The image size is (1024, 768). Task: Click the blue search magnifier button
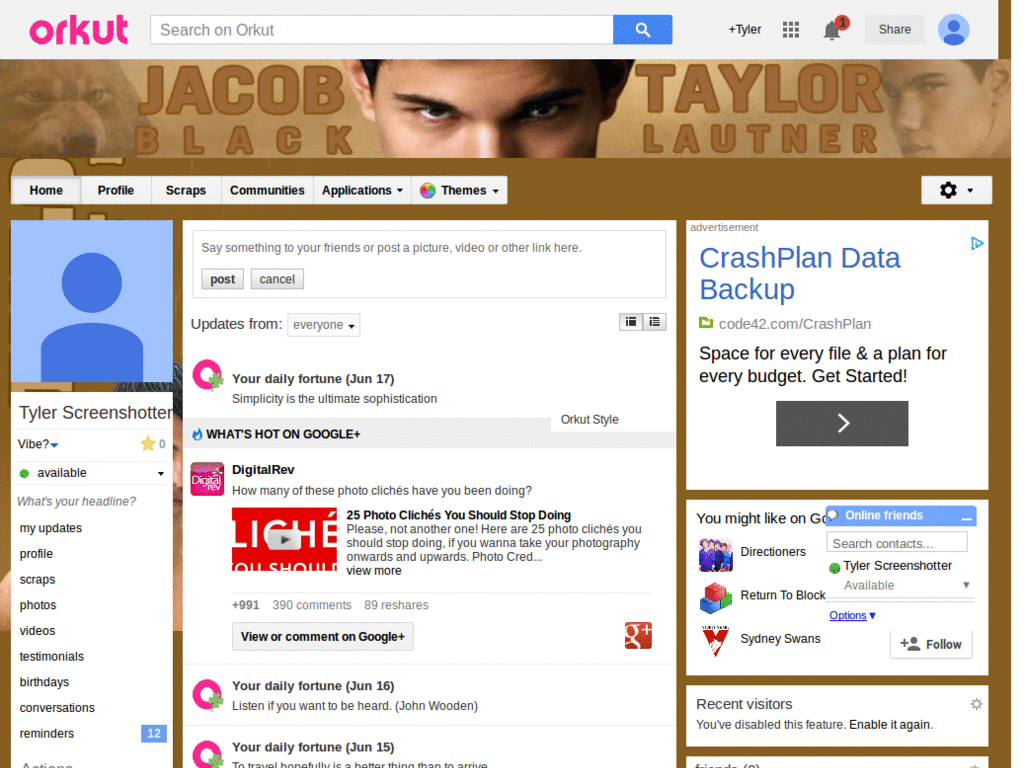click(642, 30)
